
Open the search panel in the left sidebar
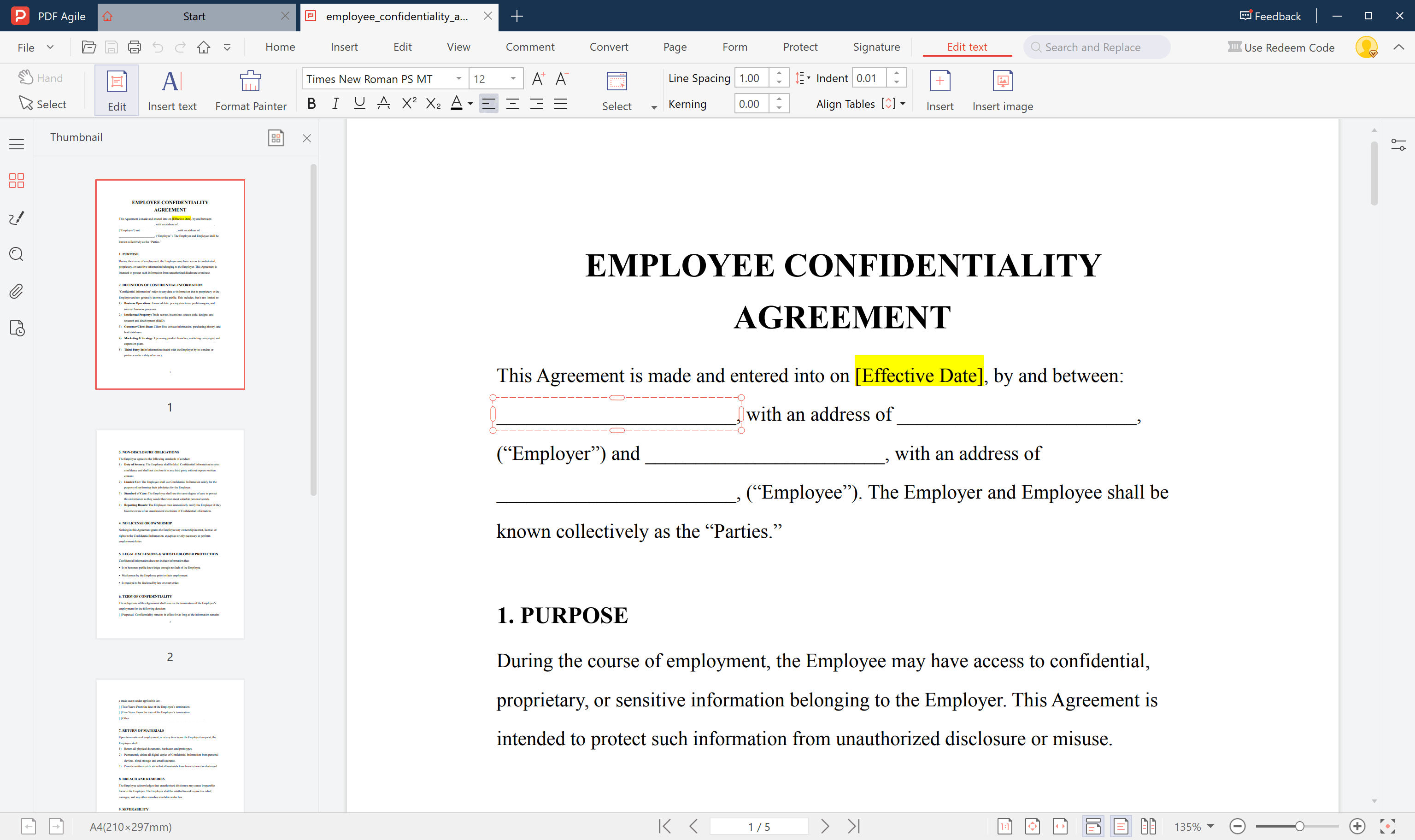coord(16,254)
